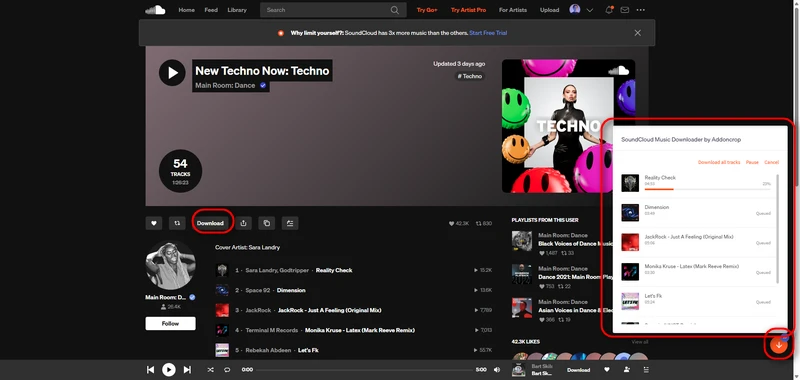Cancel downloads in the downloader popup

771,162
